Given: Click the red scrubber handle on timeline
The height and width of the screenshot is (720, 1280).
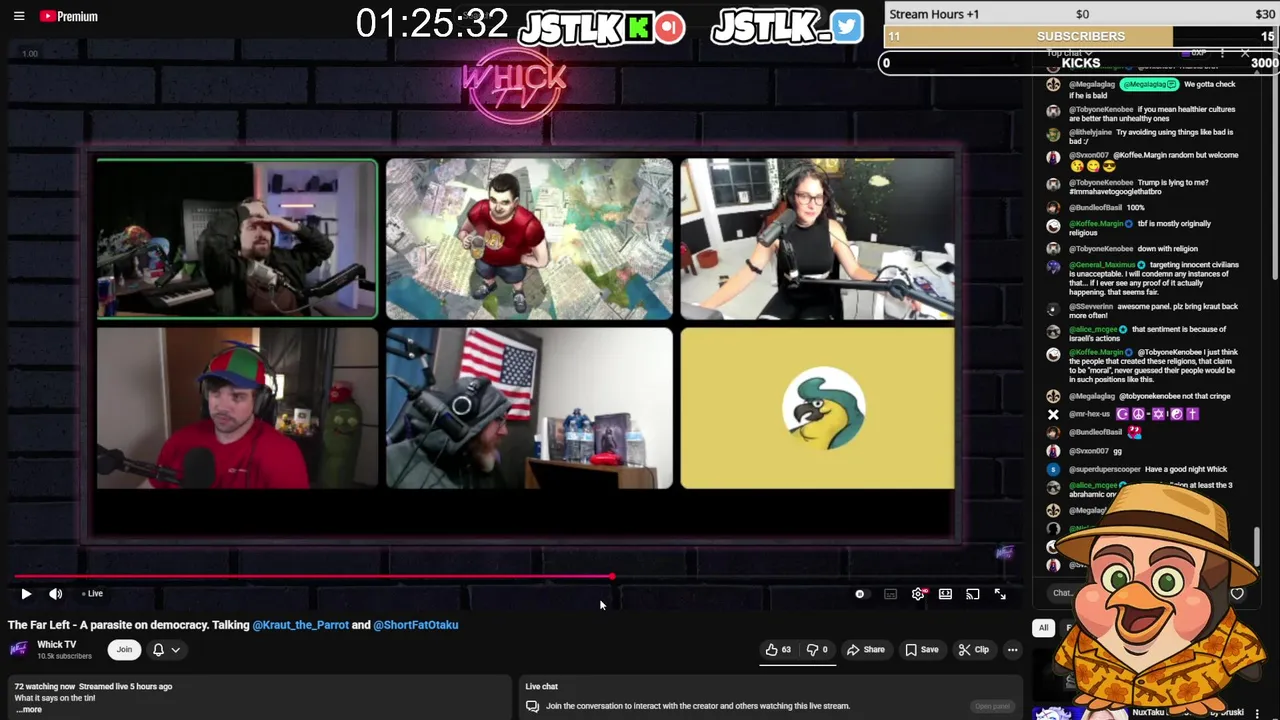Looking at the screenshot, I should [x=611, y=577].
